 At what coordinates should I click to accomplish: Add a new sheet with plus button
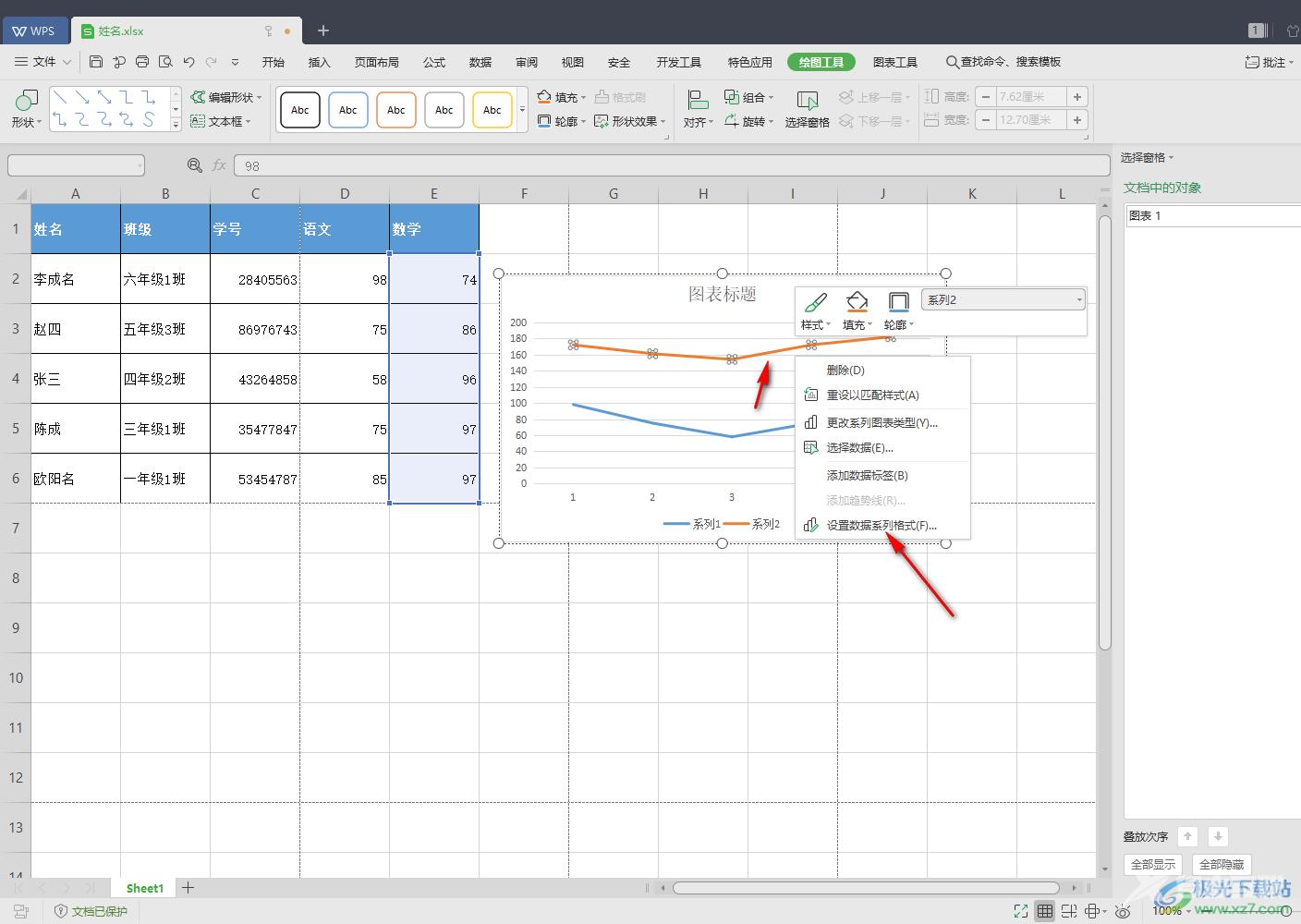188,888
